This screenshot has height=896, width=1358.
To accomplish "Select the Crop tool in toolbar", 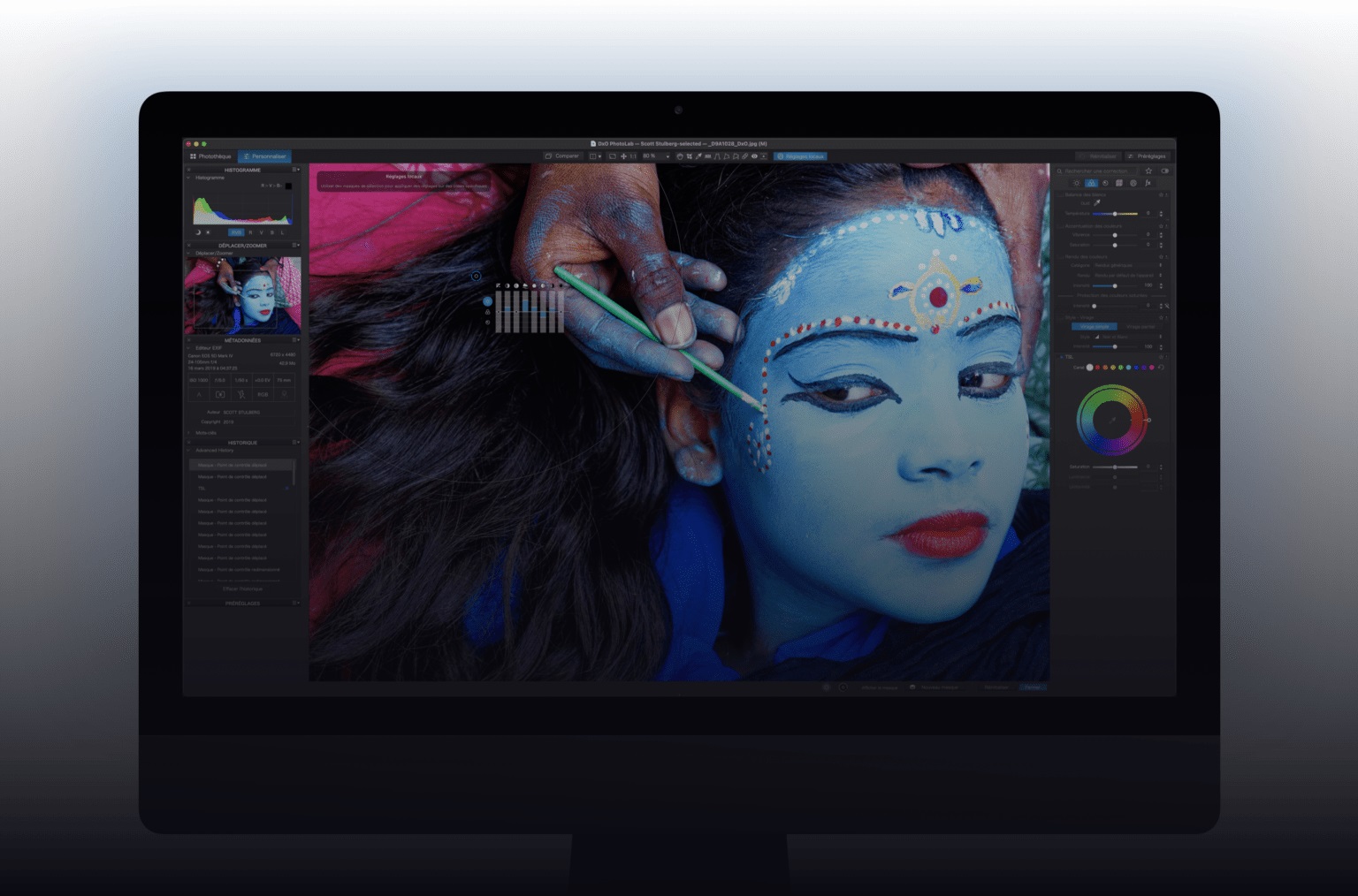I will [689, 156].
